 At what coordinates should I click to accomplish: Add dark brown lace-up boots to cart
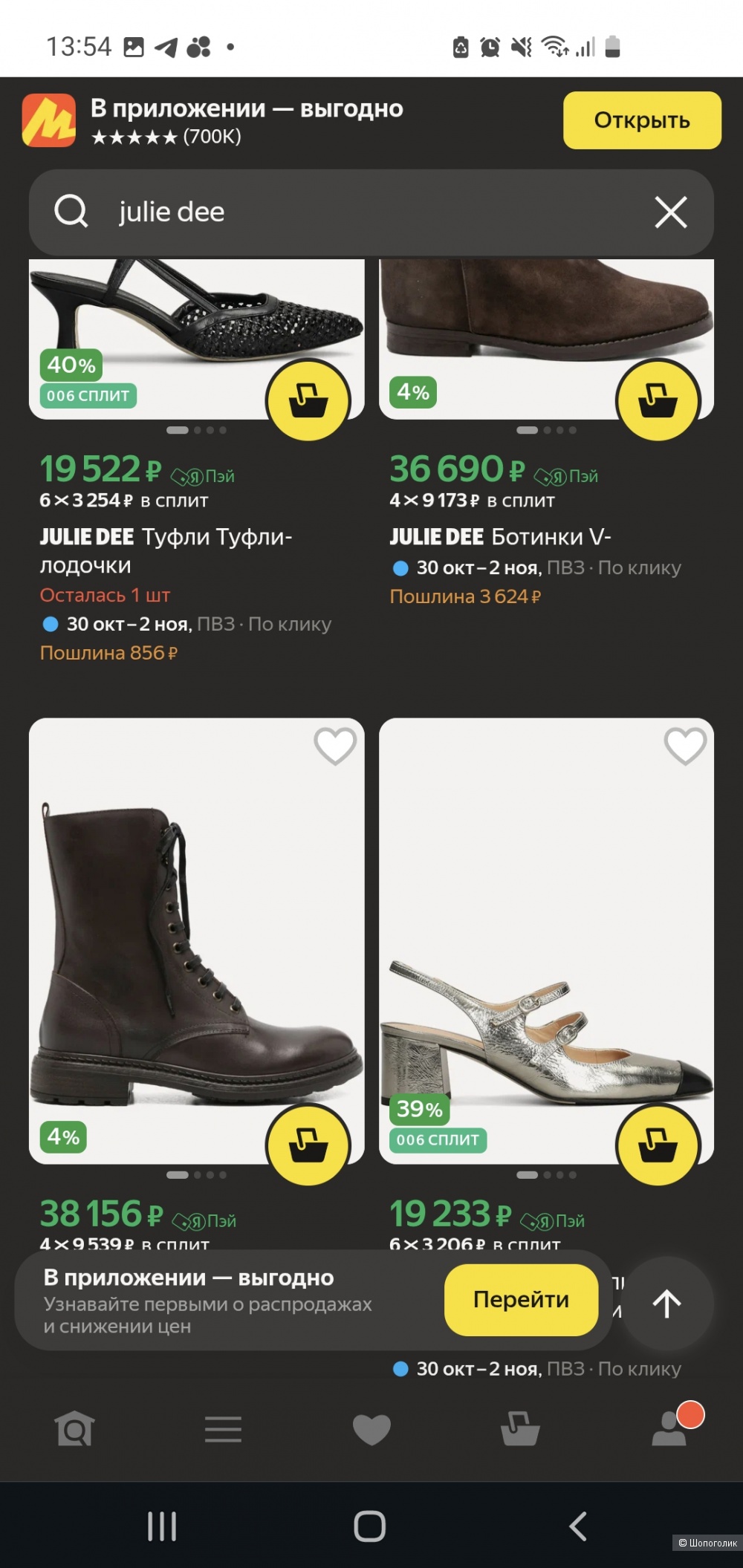[x=308, y=1145]
